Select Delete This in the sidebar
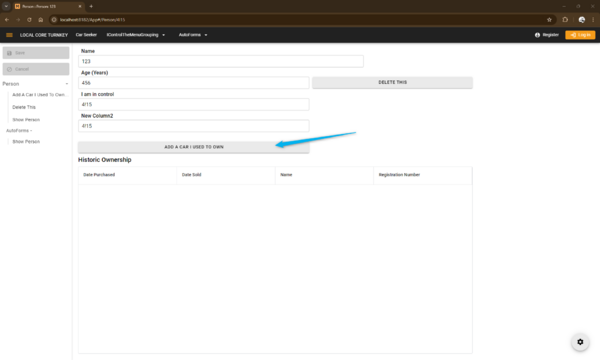 click(24, 107)
